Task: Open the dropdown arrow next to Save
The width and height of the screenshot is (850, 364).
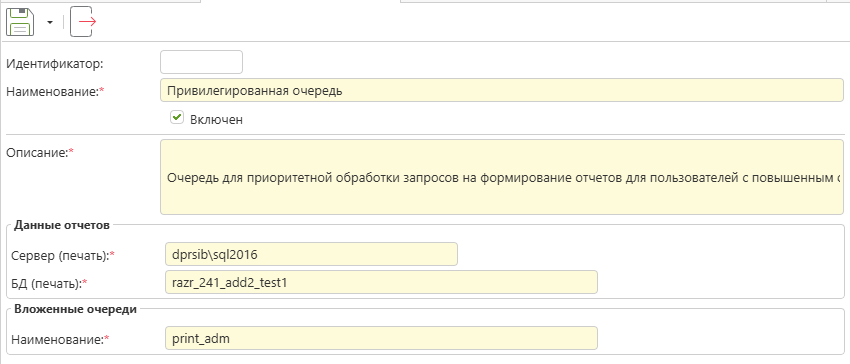Action: (50, 22)
